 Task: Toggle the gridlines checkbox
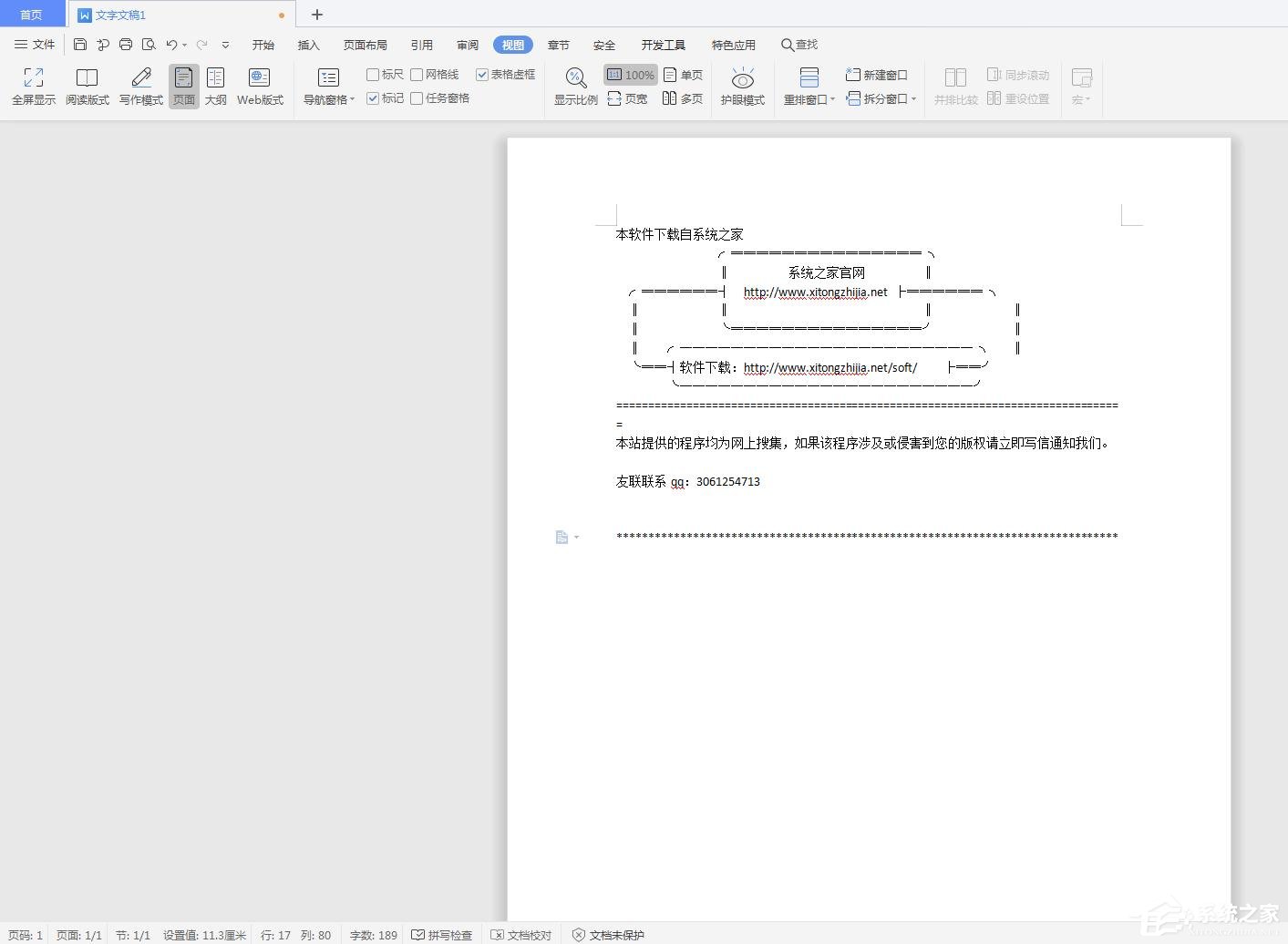click(417, 75)
